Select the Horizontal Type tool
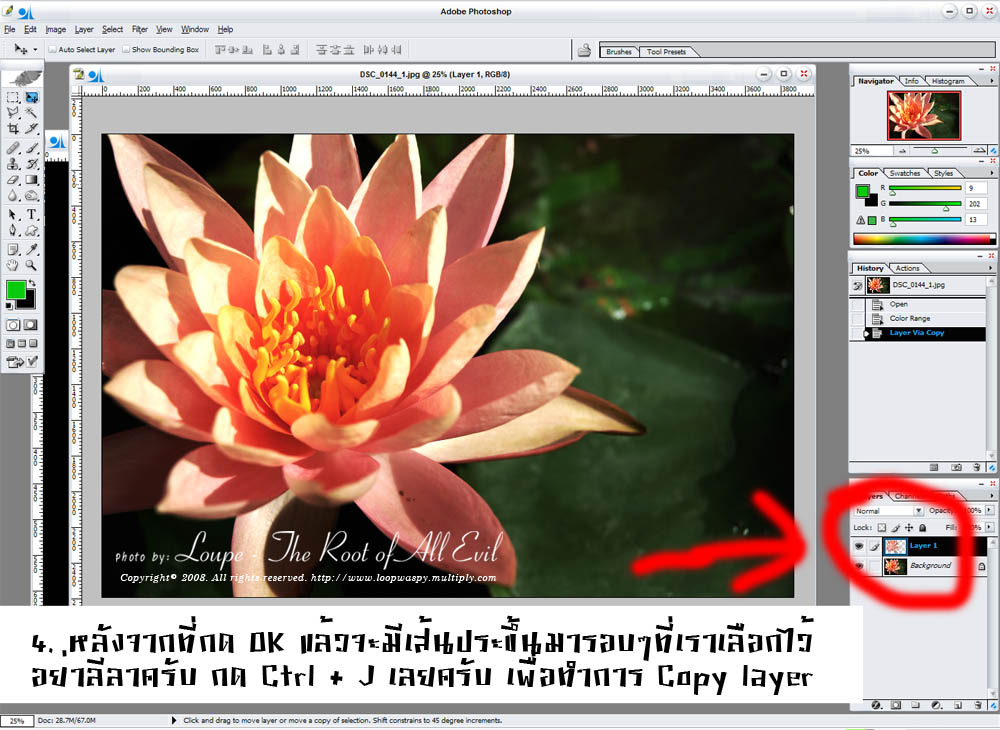Image resolution: width=1000 pixels, height=730 pixels. pos(31,215)
